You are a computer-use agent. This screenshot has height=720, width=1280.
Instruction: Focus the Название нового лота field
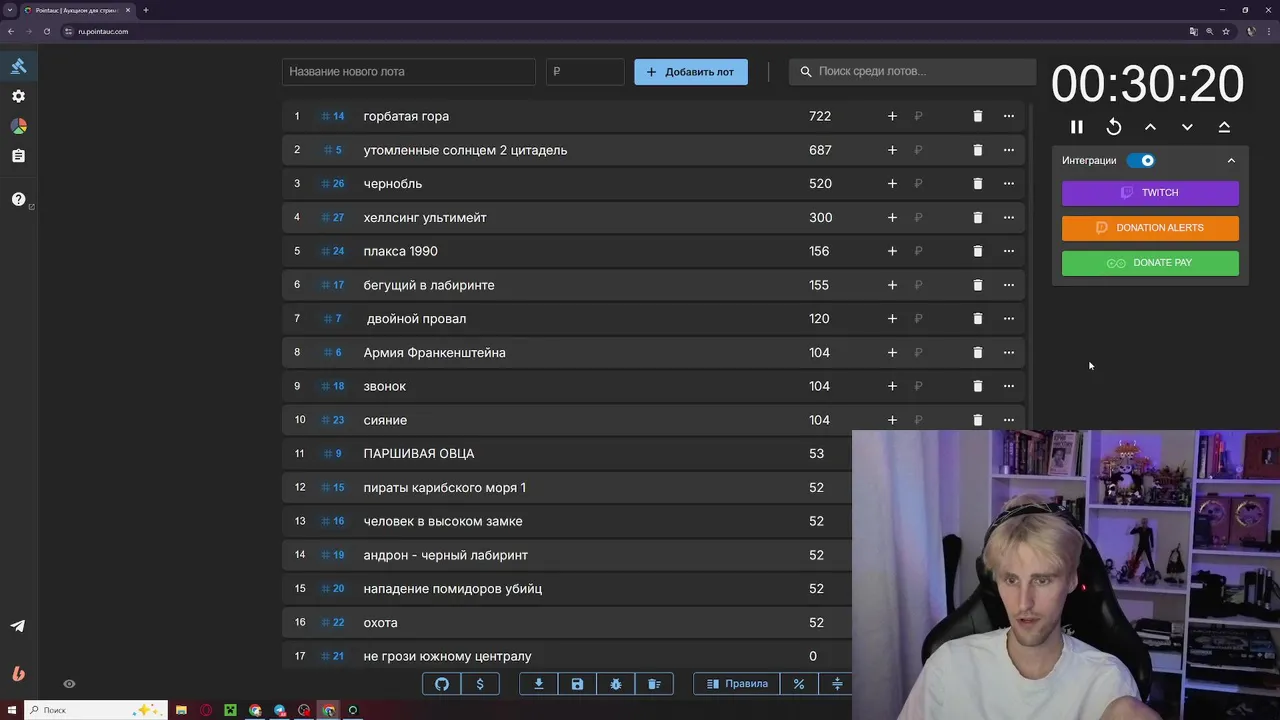[409, 71]
